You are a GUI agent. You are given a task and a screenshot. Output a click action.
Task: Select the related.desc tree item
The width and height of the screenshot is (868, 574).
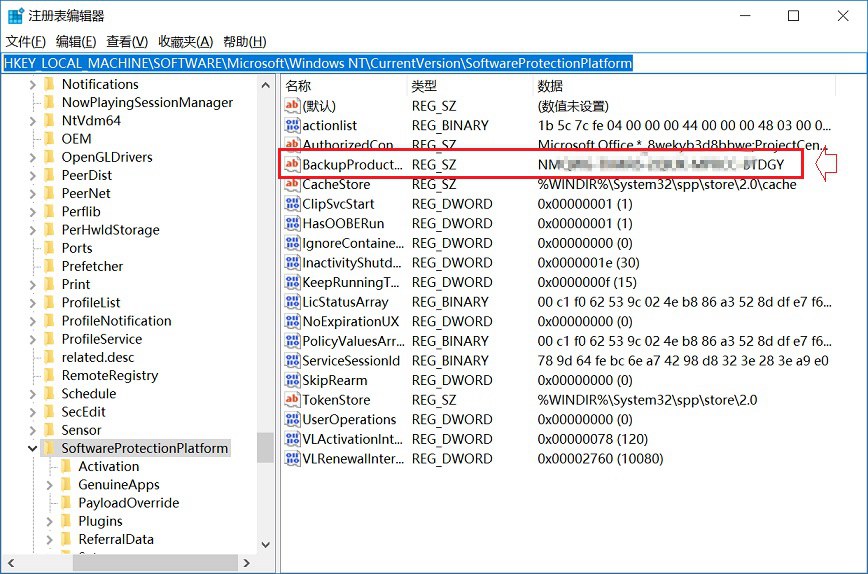pyautogui.click(x=98, y=357)
